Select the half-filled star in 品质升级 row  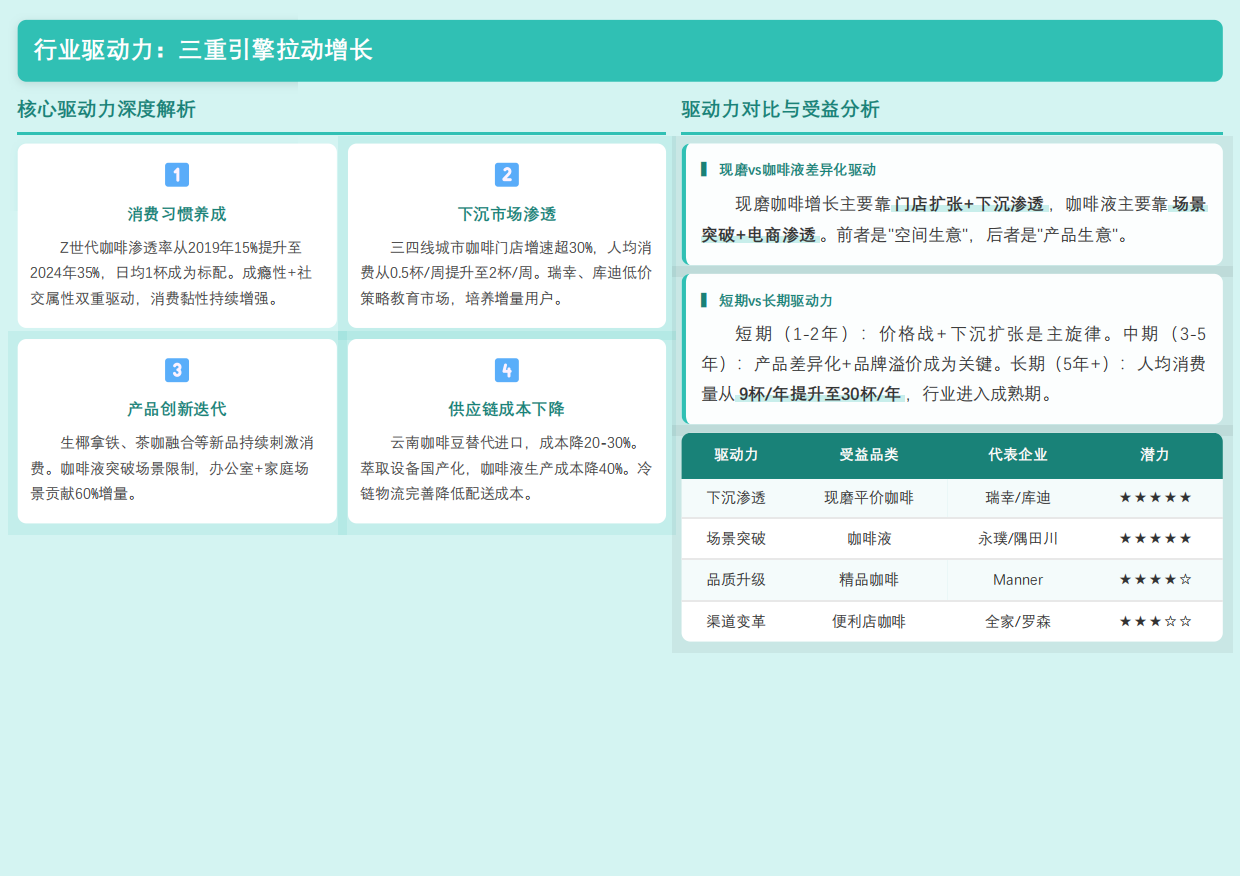tap(1185, 579)
